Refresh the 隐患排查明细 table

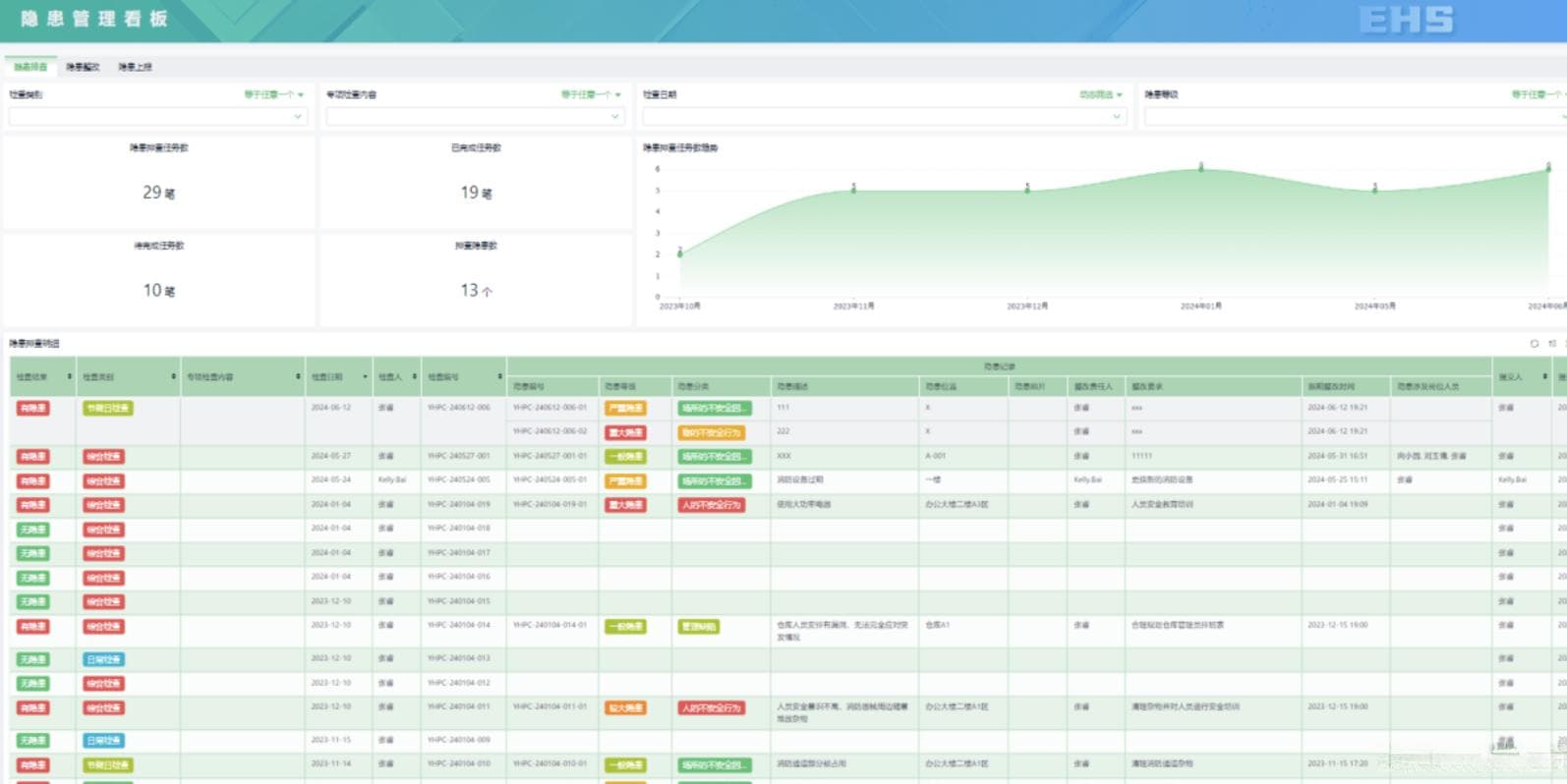coord(1534,343)
